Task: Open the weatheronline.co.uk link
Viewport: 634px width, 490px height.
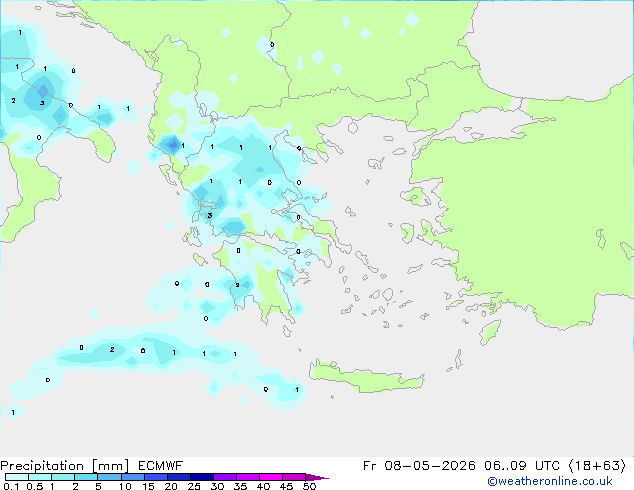Action: 550,481
